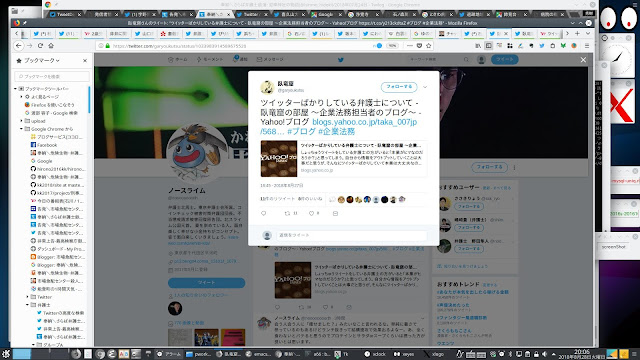Click the retweet icon under the popup tweet
Image resolution: width=640 pixels, height=360 pixels.
[x=287, y=213]
